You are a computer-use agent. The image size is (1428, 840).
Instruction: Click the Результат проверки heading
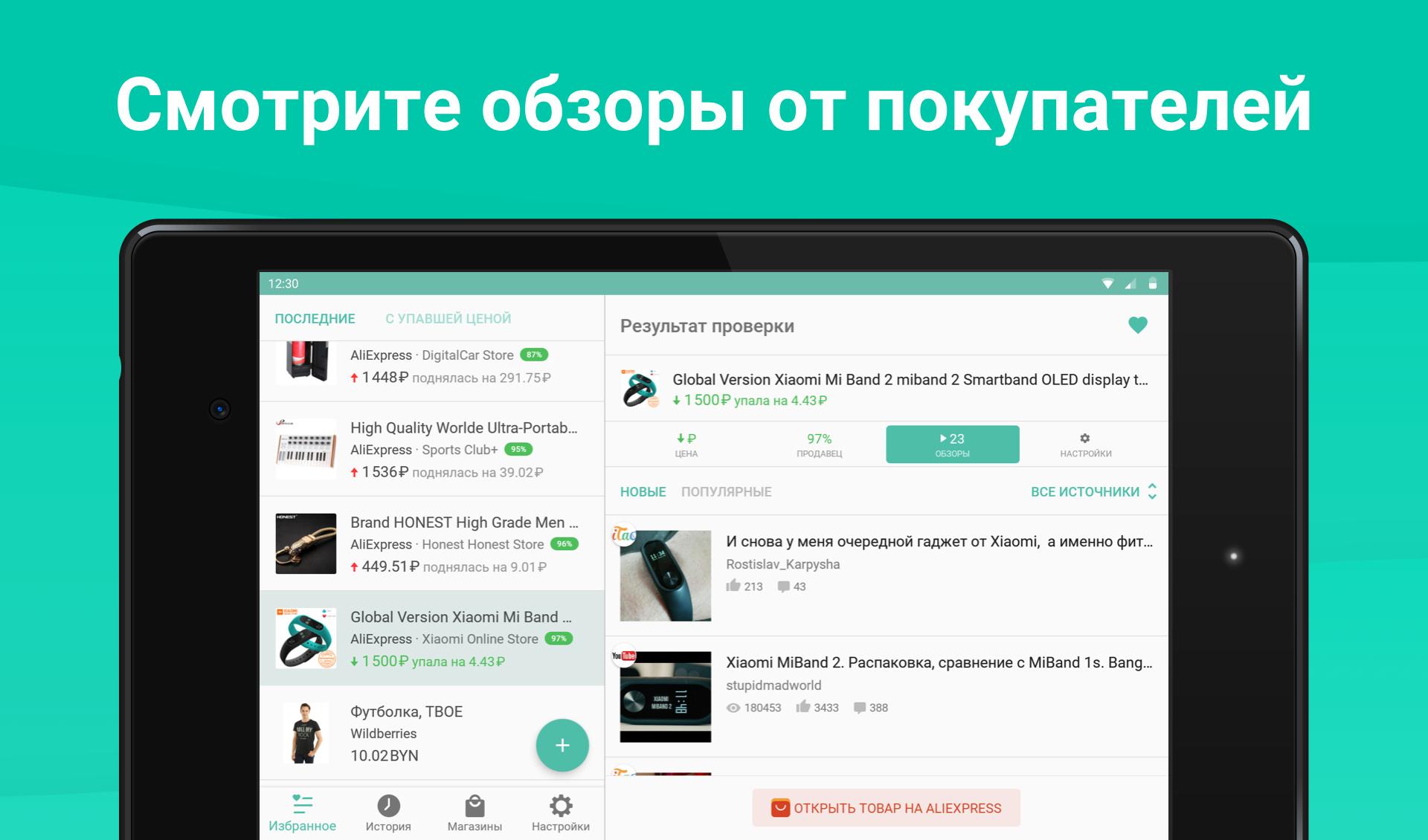707,326
